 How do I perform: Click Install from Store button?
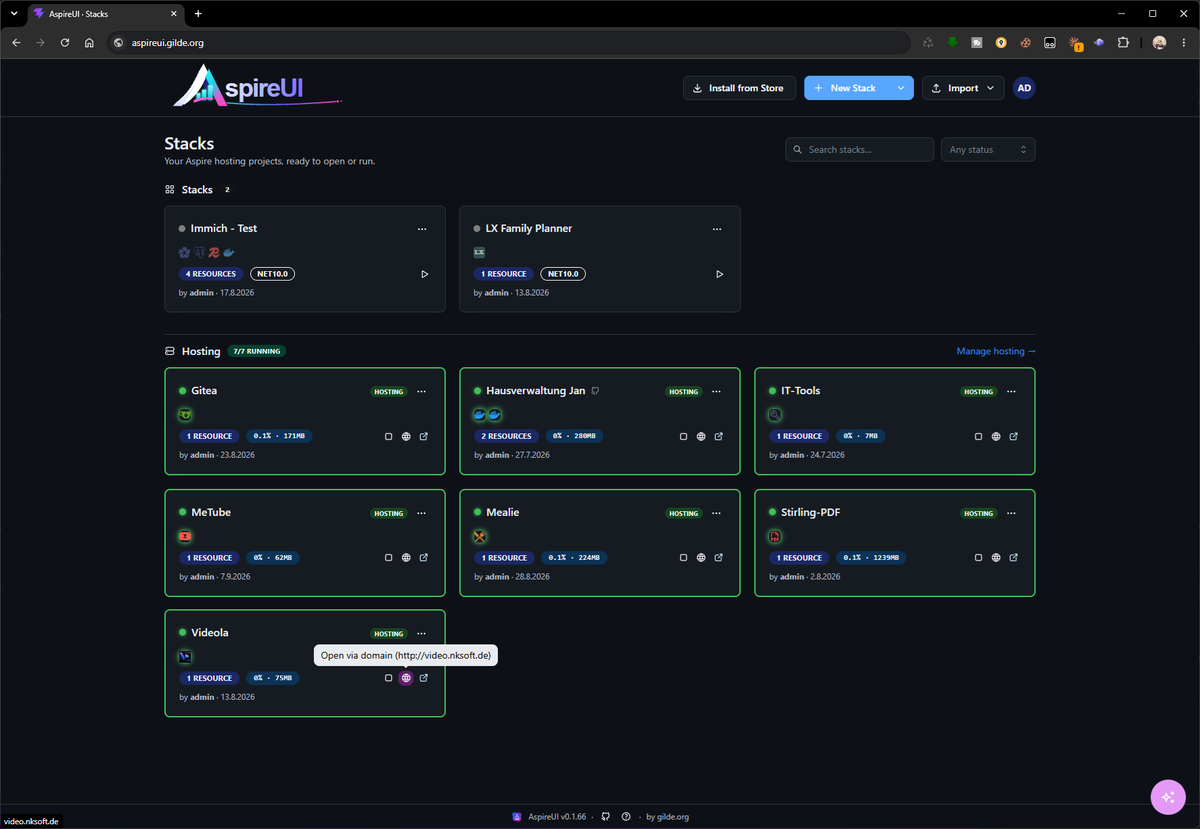point(739,88)
